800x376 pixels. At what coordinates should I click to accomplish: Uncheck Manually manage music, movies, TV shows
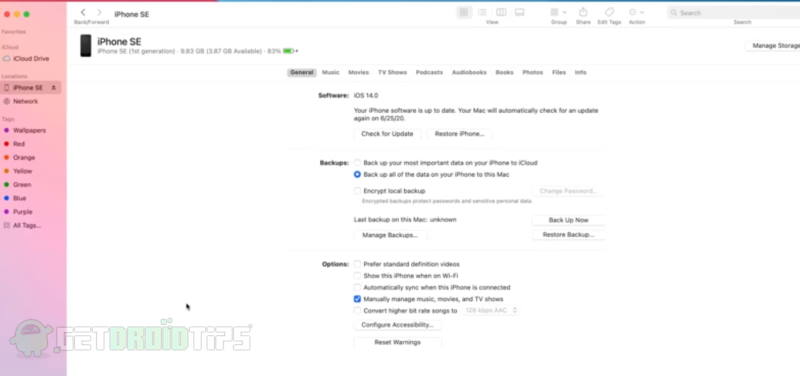[x=357, y=299]
